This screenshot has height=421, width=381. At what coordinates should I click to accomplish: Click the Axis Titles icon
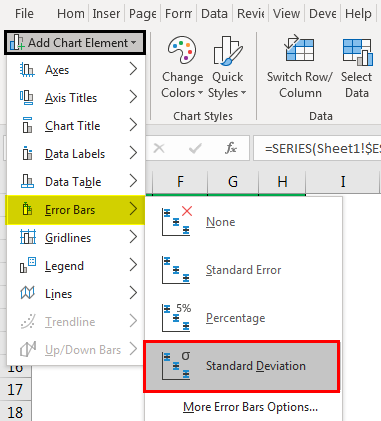pyautogui.click(x=27, y=98)
